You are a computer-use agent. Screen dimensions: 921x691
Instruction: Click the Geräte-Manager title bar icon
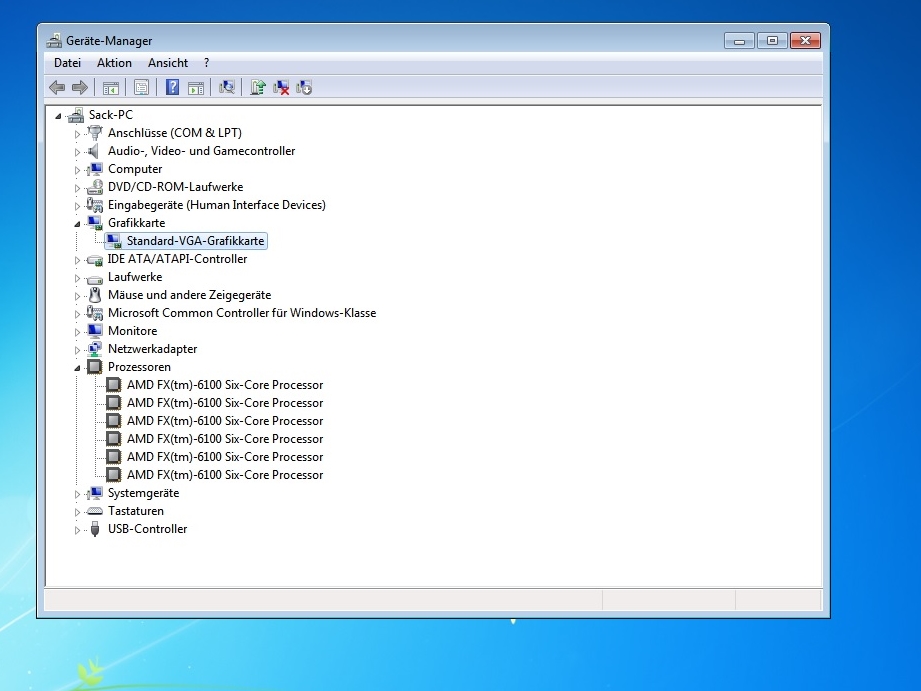(54, 41)
